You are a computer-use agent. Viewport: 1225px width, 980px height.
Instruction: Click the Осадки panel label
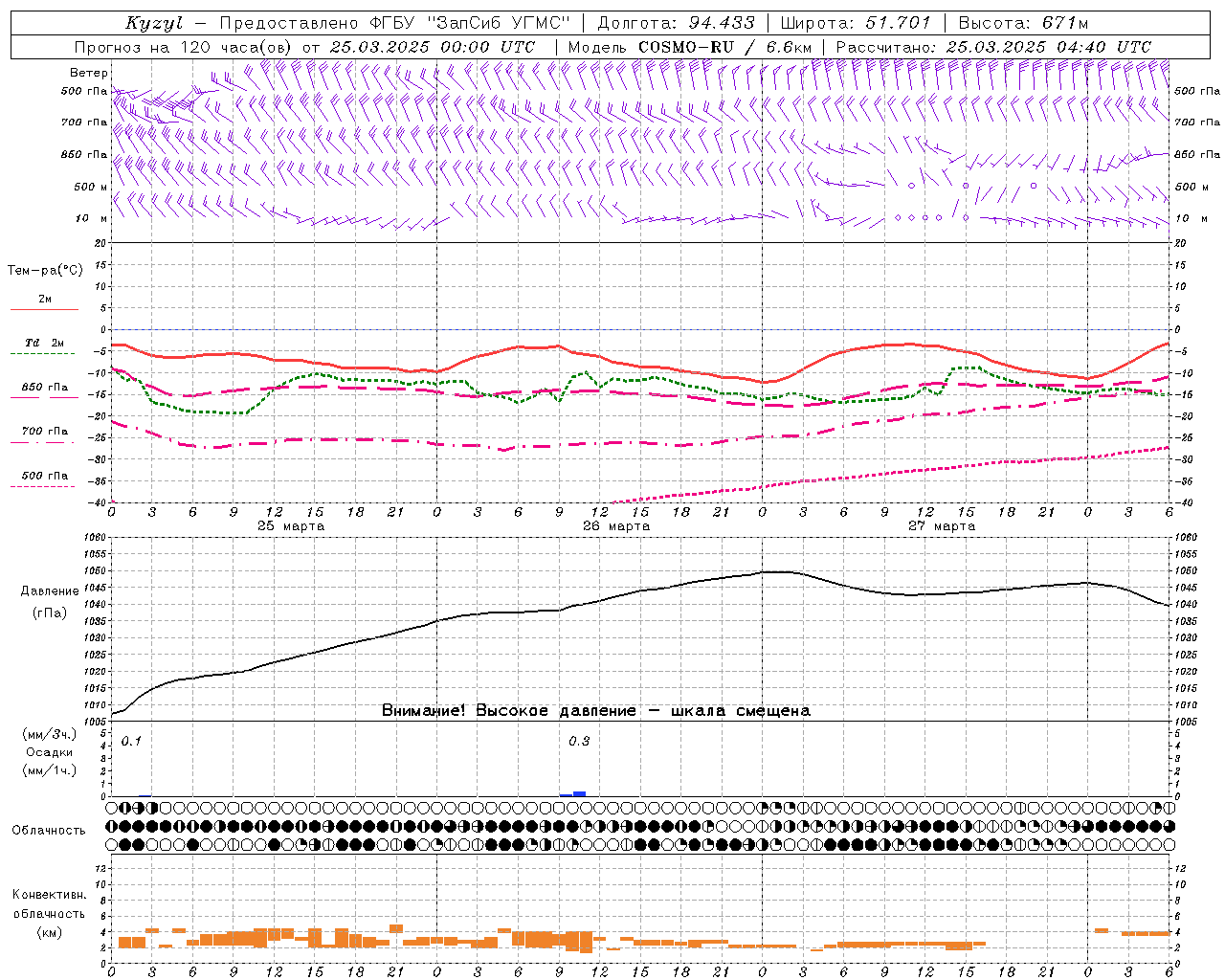click(x=50, y=752)
